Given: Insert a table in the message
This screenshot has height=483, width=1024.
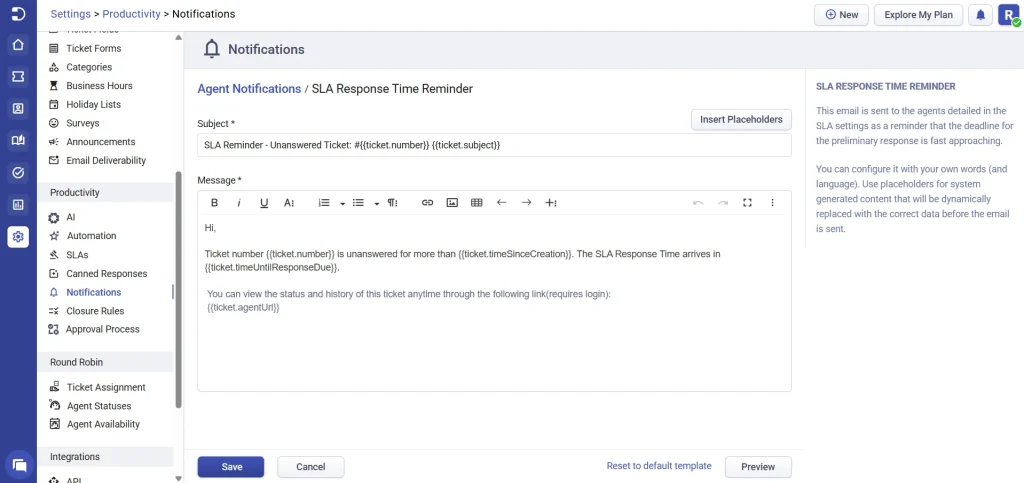Looking at the screenshot, I should click(x=477, y=203).
